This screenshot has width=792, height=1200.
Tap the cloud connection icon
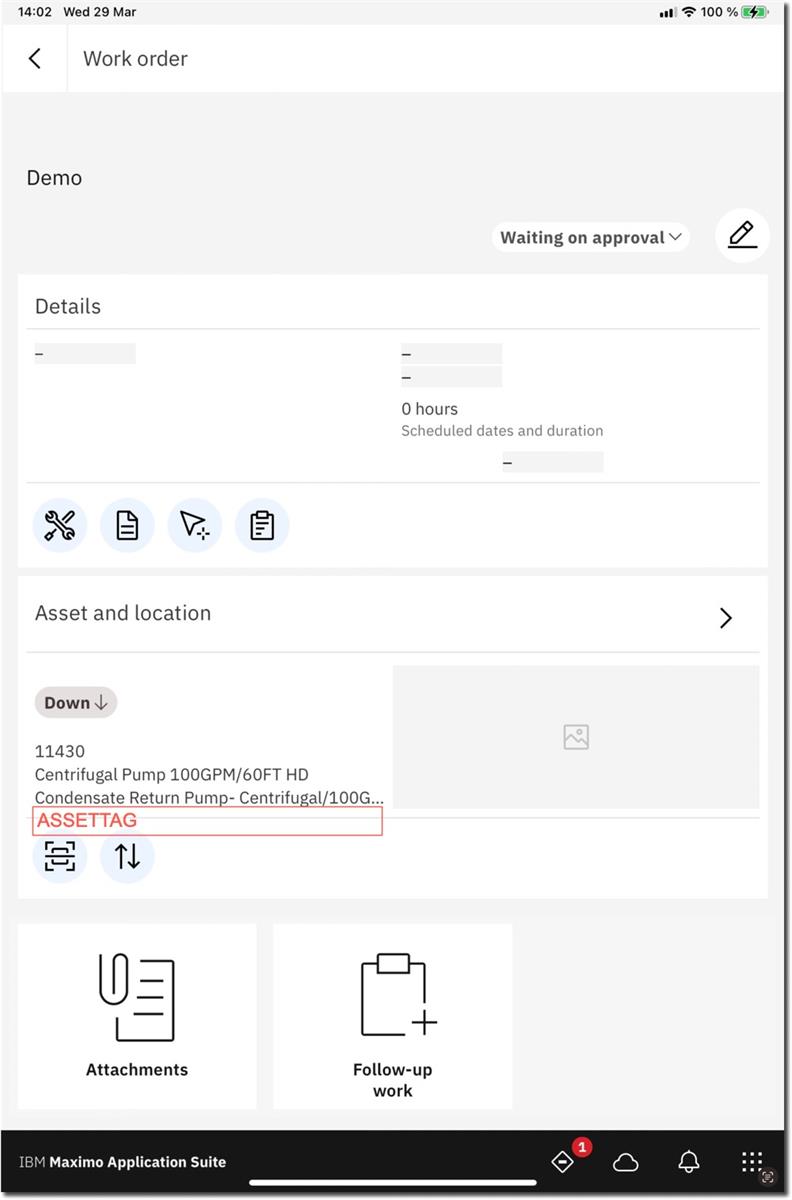click(626, 1162)
